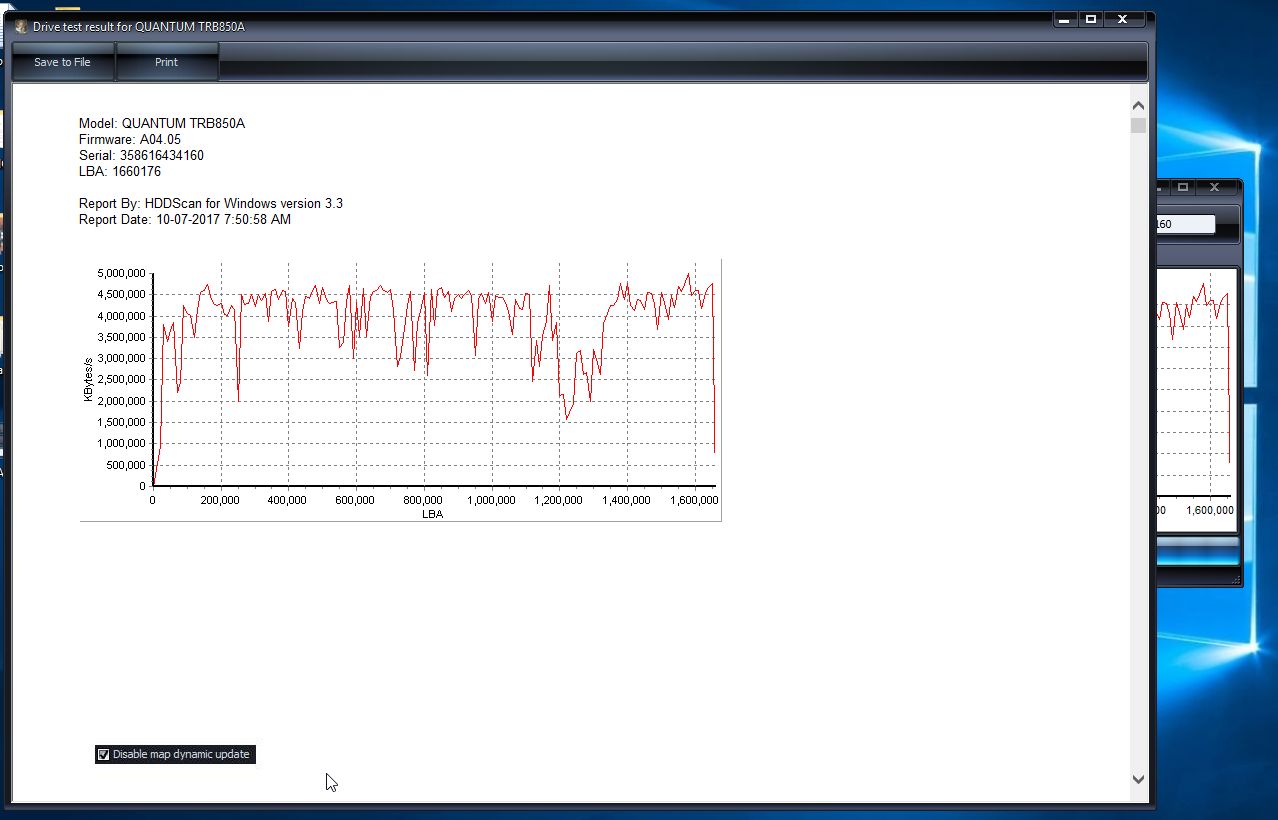Click the 200,000 label on the X axis
Screen dimensions: 1278x820
click(220, 500)
